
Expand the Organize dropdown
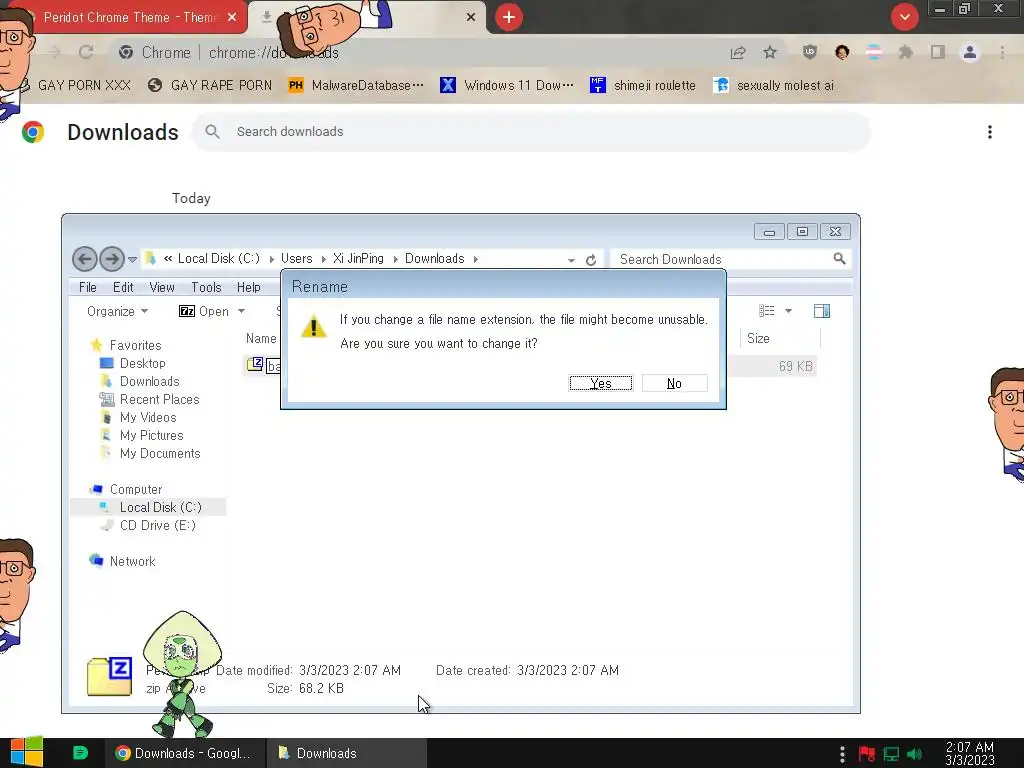click(x=117, y=312)
